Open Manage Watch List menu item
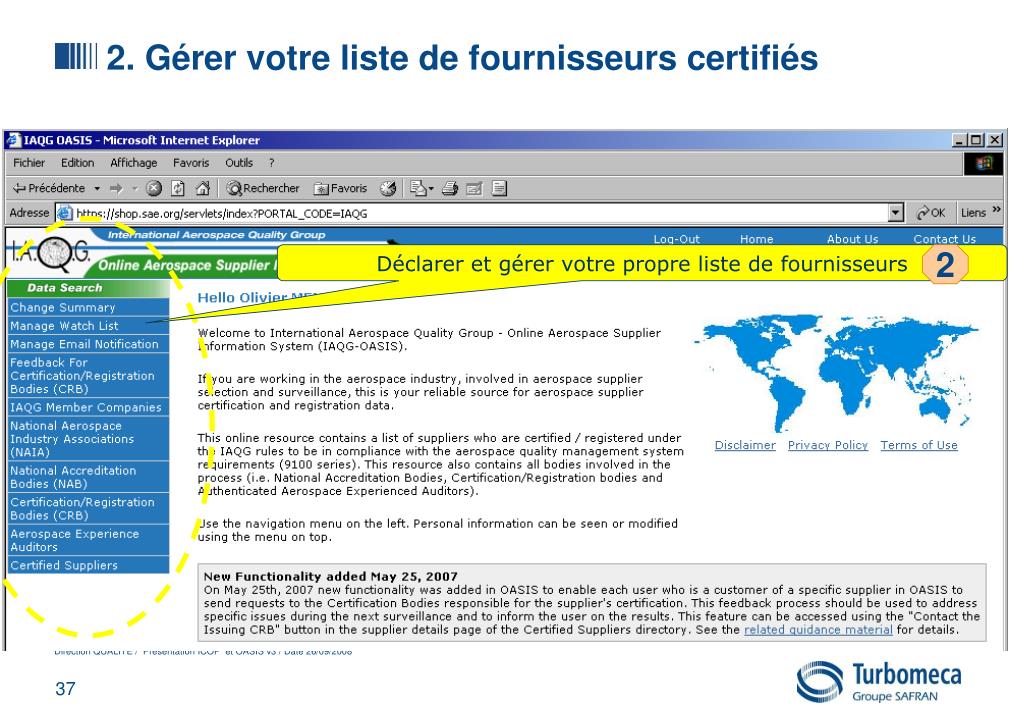 pos(88,326)
